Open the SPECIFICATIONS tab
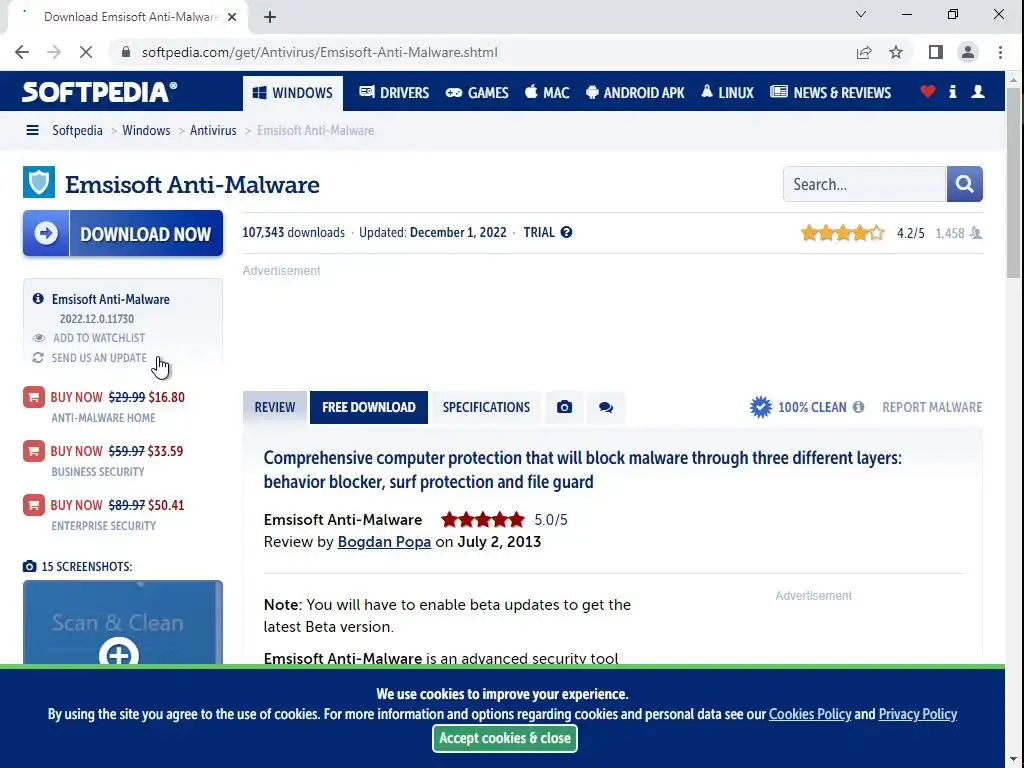The height and width of the screenshot is (768, 1024). [486, 408]
